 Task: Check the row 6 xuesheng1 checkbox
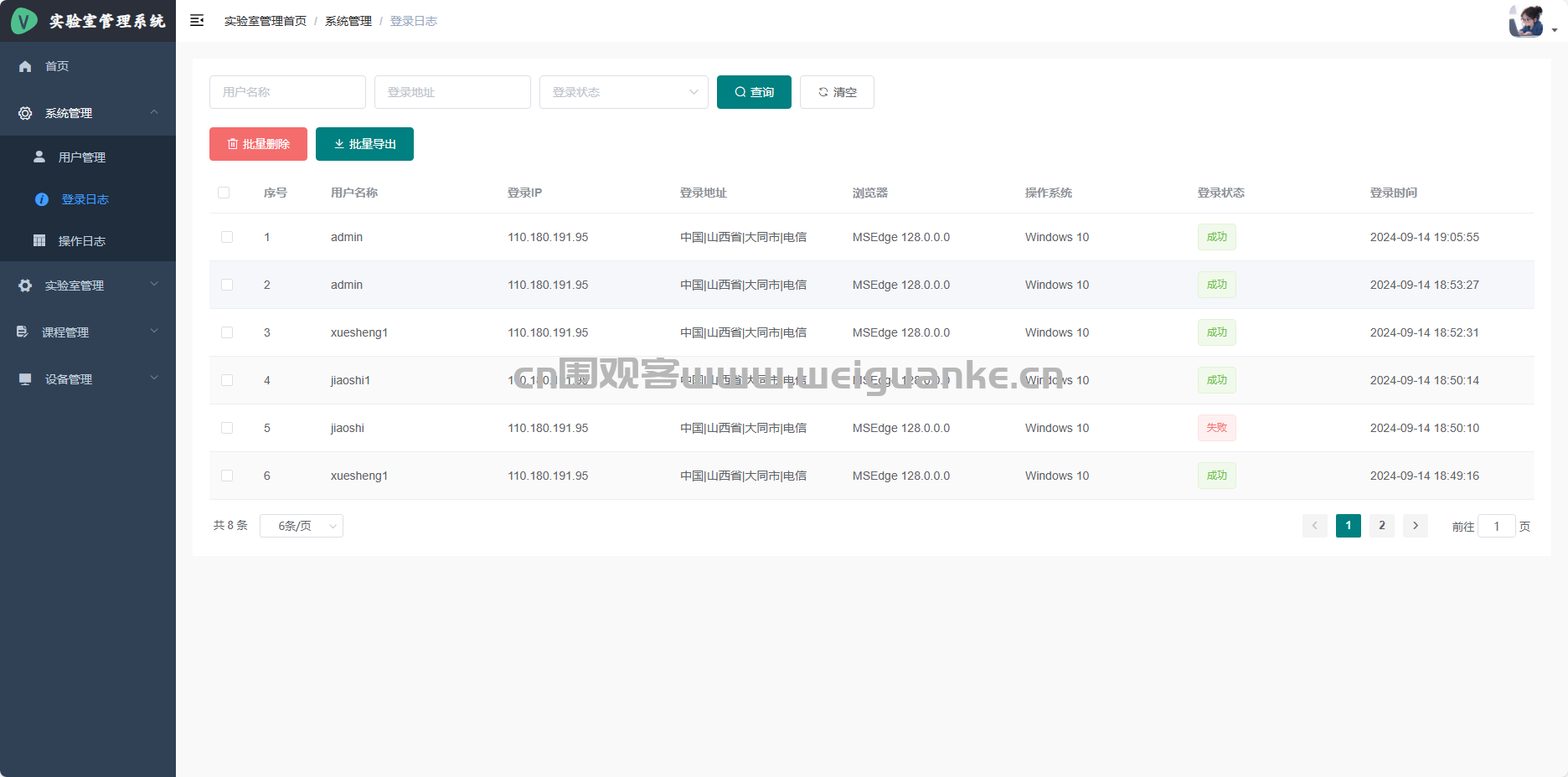[227, 476]
